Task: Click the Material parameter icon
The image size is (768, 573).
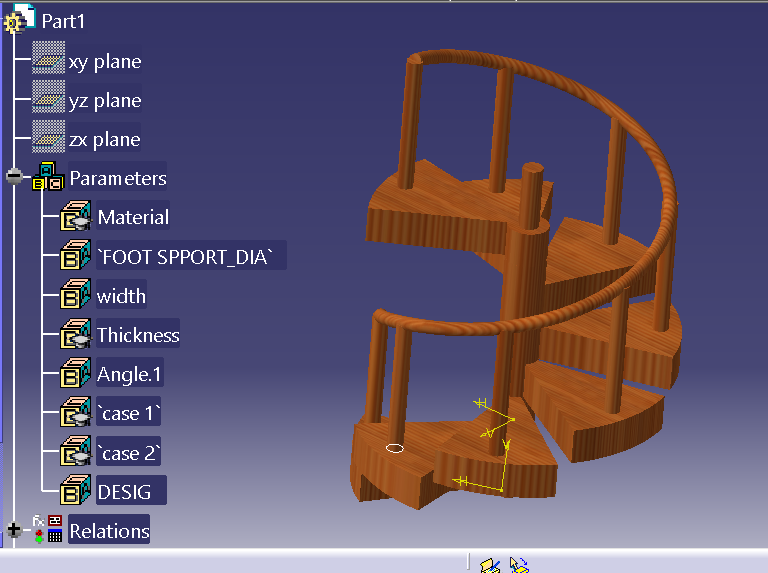Action: coord(75,215)
